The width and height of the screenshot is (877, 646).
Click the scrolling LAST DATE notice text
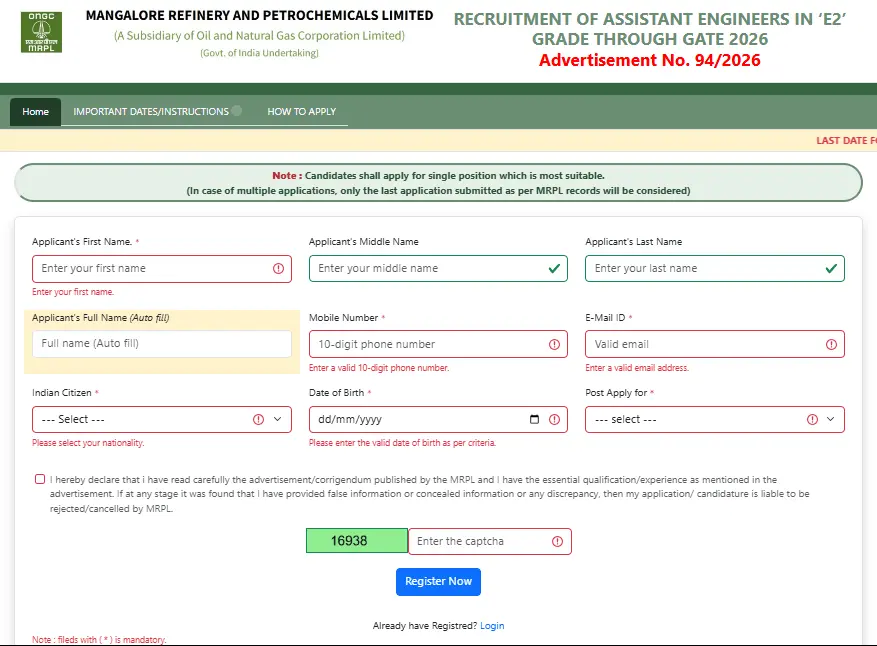pyautogui.click(x=846, y=140)
